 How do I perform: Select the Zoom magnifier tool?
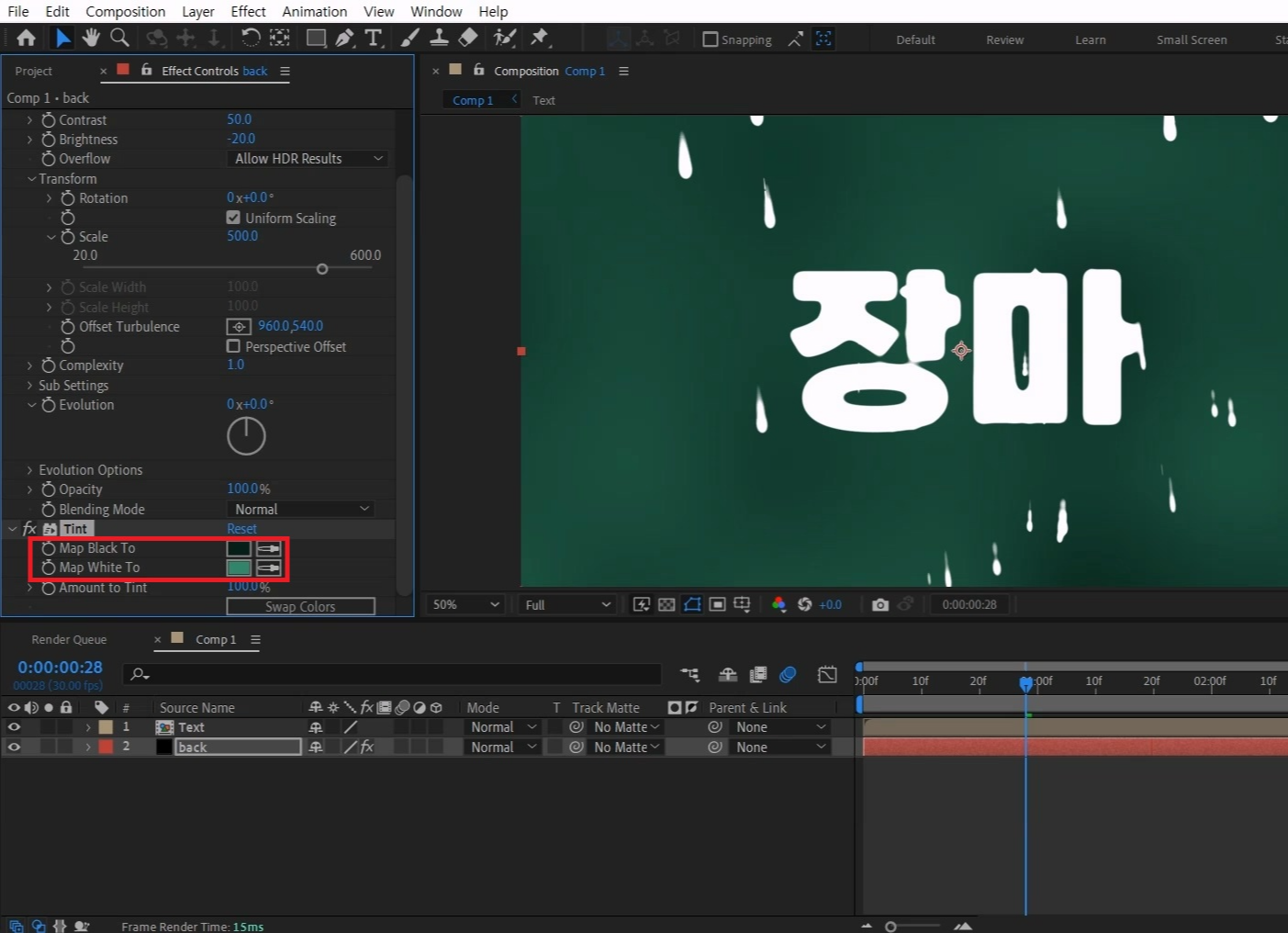point(119,38)
